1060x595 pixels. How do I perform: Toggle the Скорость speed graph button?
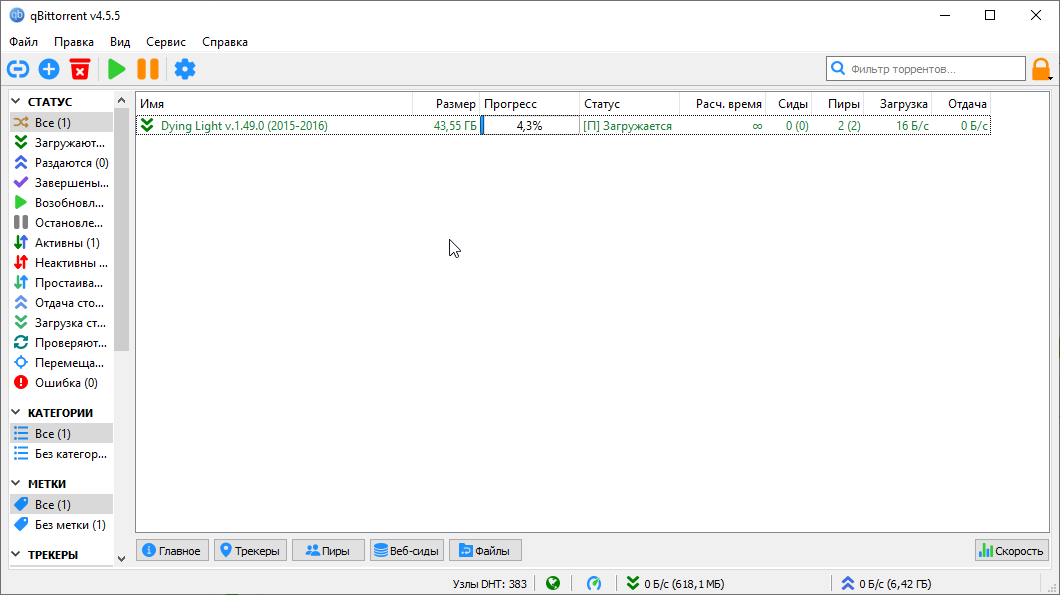coord(1011,550)
